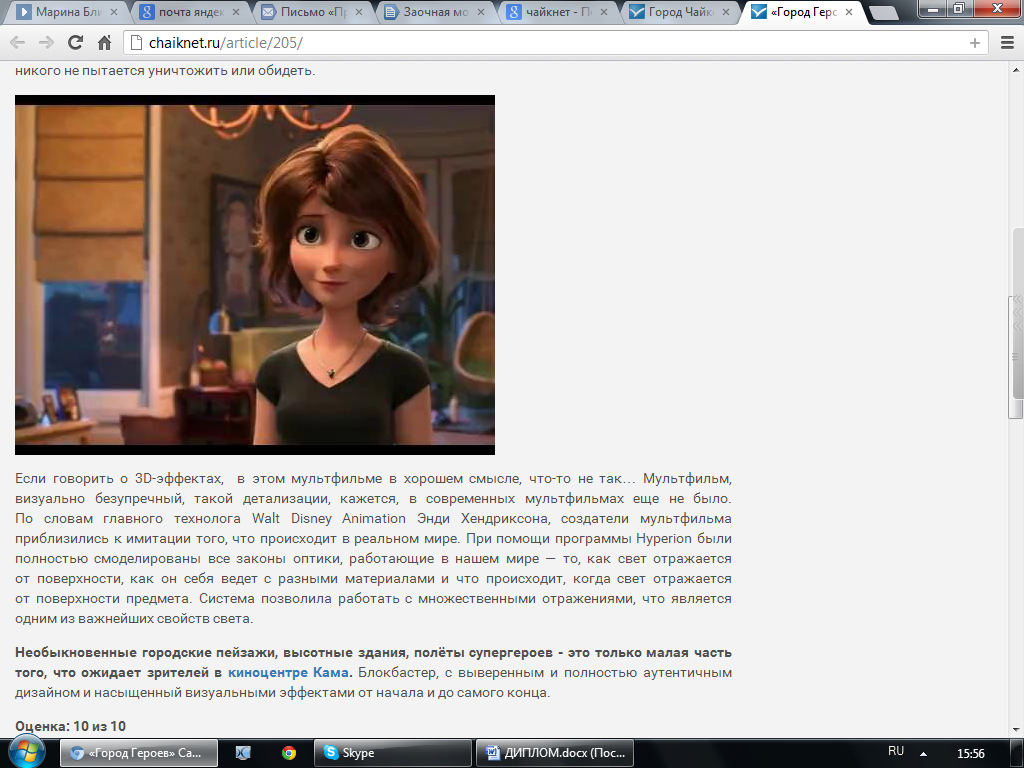The image size is (1024, 768).
Task: Close the «Марина Бли» tab
Action: (114, 12)
